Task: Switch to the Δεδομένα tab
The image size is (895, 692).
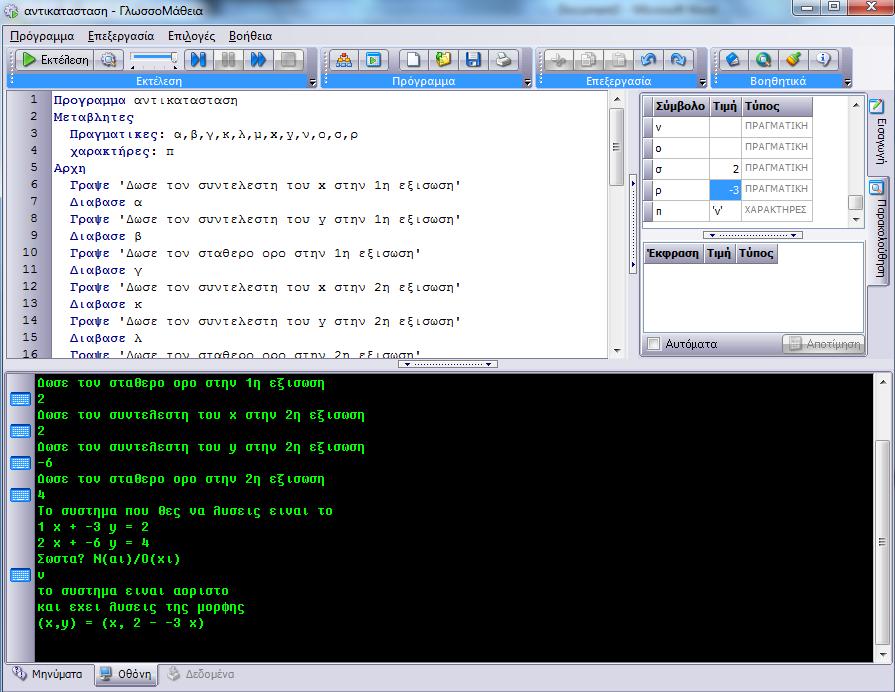Action: (x=201, y=674)
